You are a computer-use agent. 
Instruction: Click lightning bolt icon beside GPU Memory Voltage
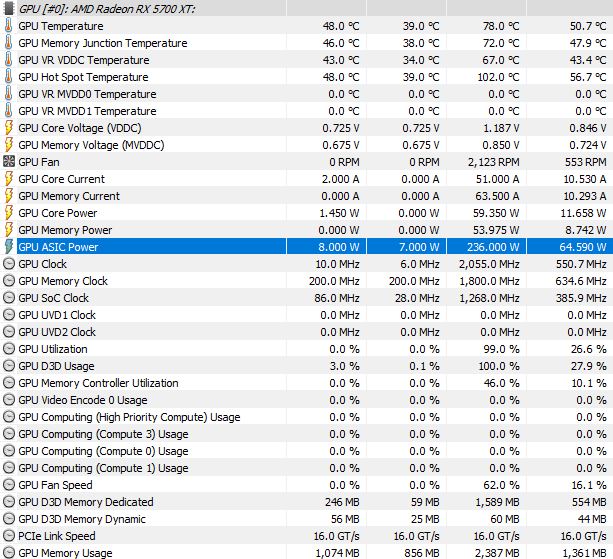[x=9, y=145]
